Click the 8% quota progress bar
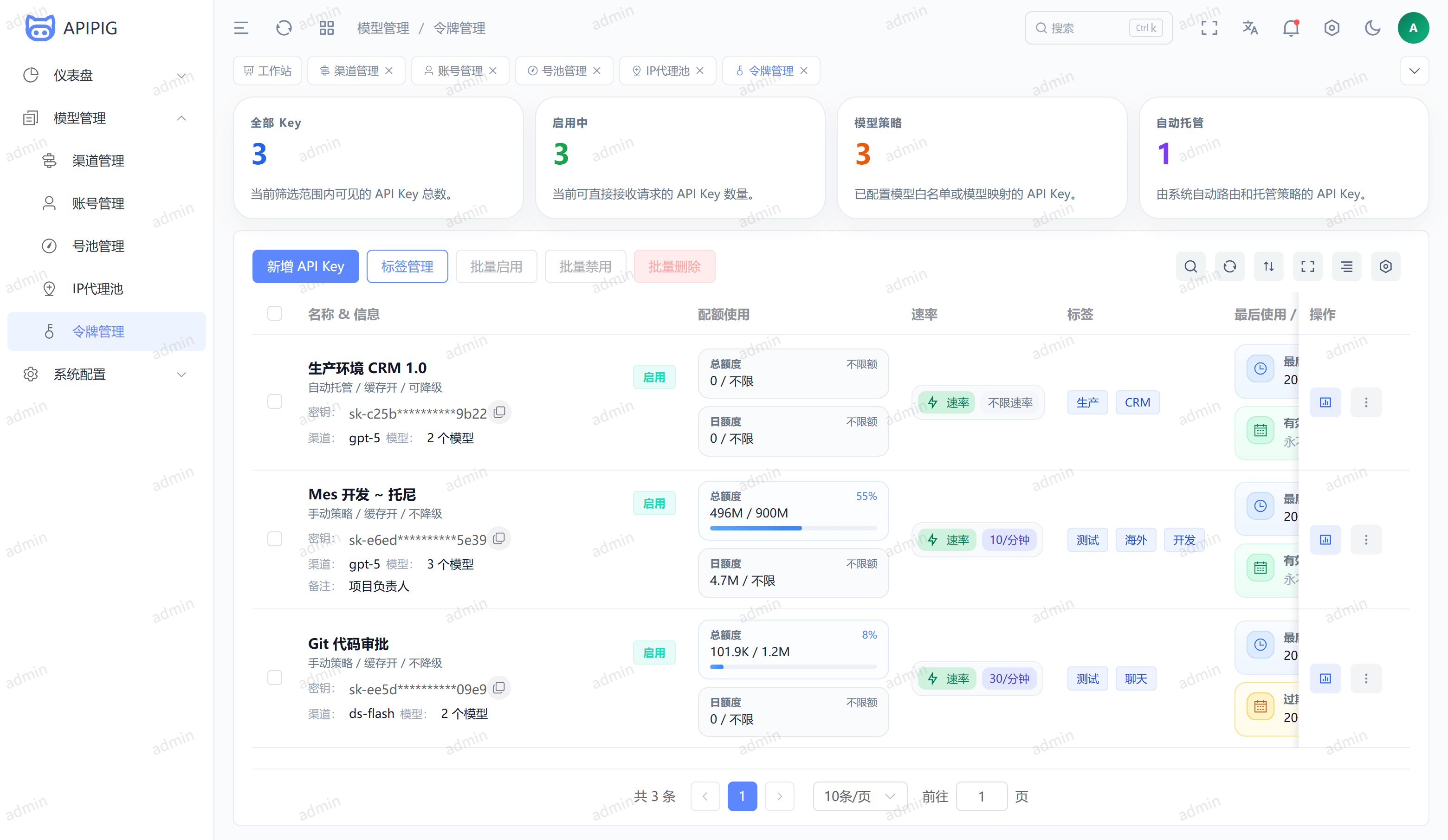 [794, 667]
